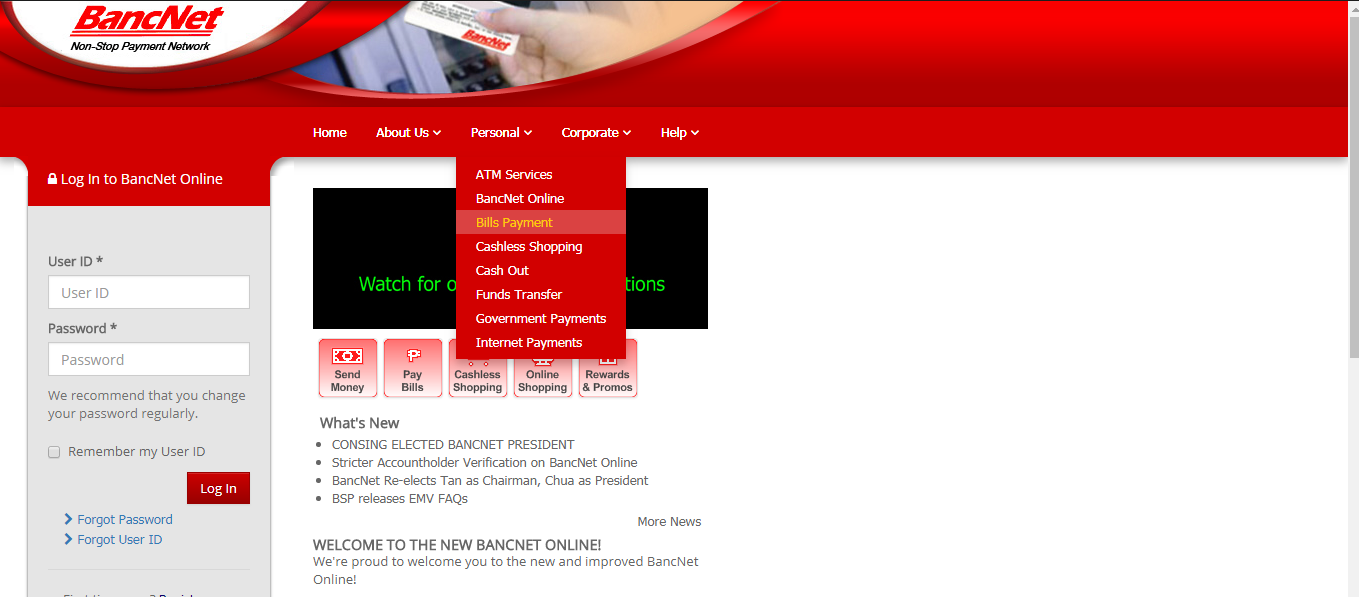Open Stricter Accountholder Verification news item

(x=484, y=462)
